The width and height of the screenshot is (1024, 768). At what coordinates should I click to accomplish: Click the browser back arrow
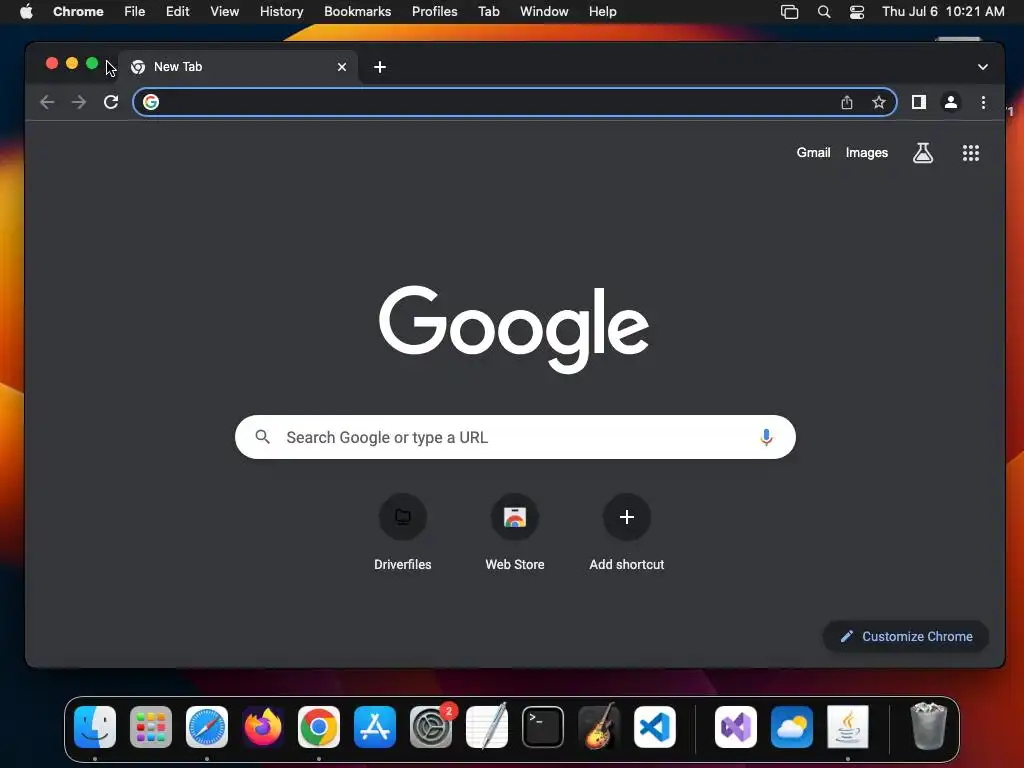point(46,102)
